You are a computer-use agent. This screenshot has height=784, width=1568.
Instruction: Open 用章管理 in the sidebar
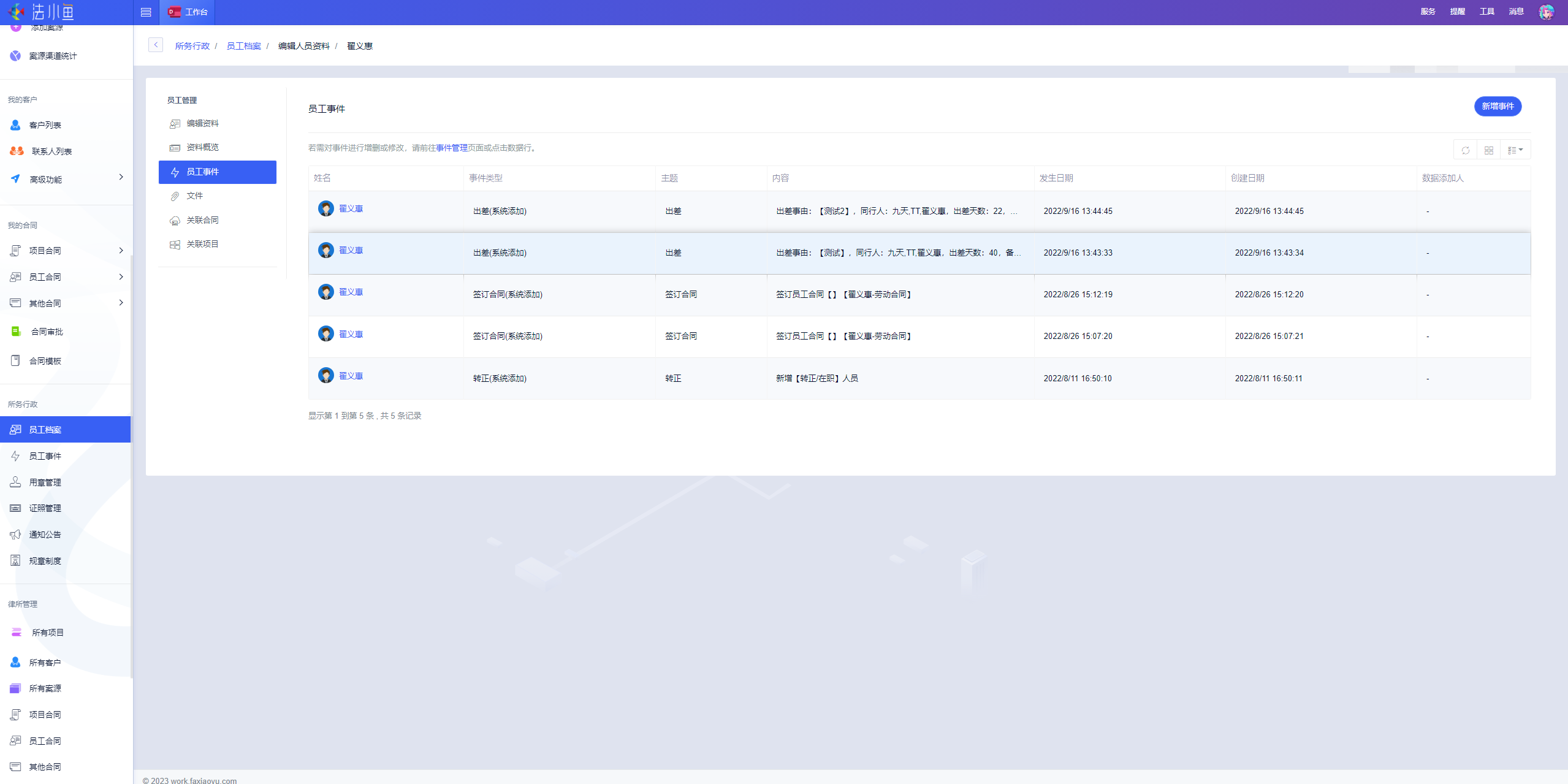tap(45, 482)
